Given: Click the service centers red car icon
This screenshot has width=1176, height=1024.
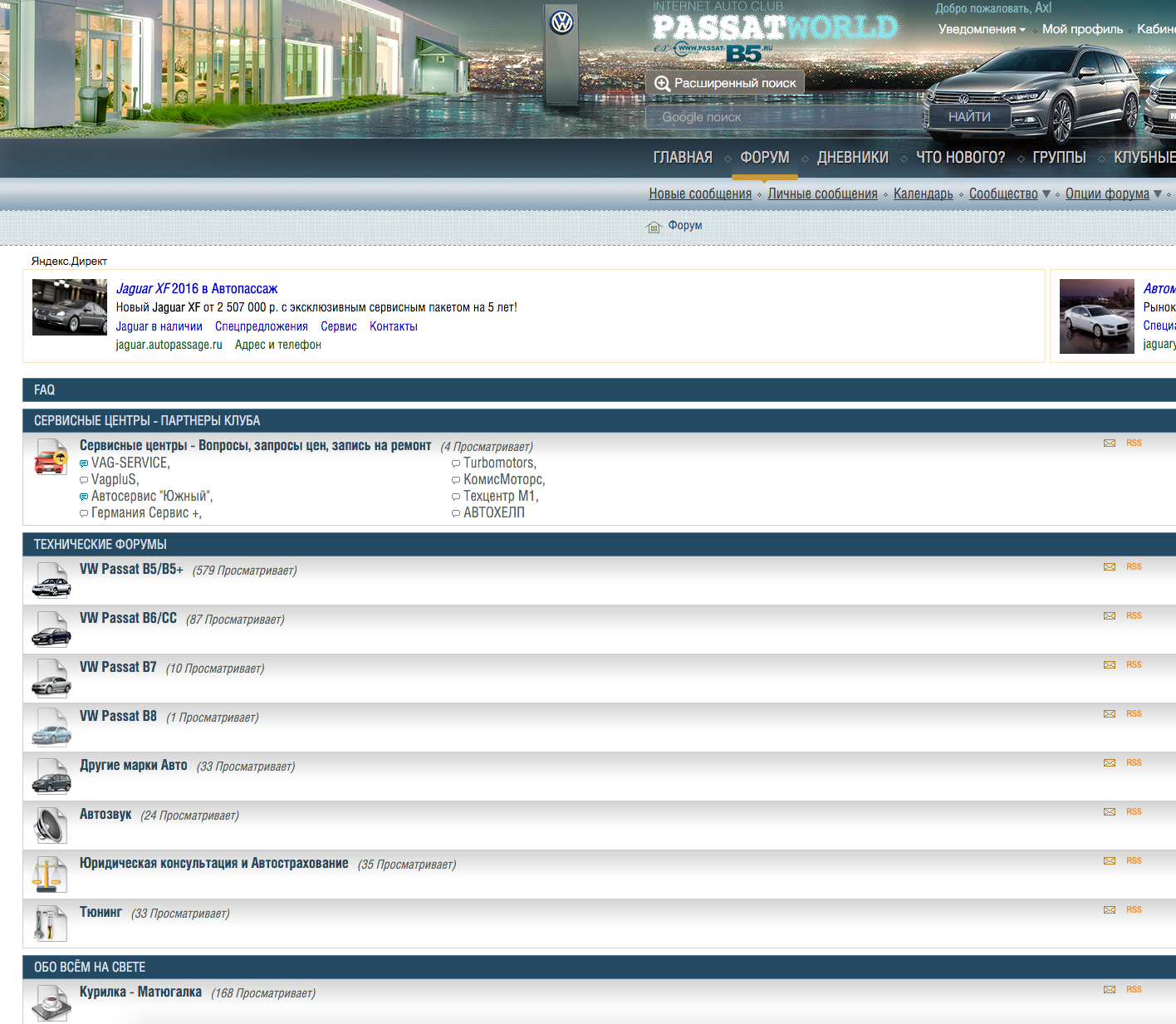Looking at the screenshot, I should click(x=50, y=458).
